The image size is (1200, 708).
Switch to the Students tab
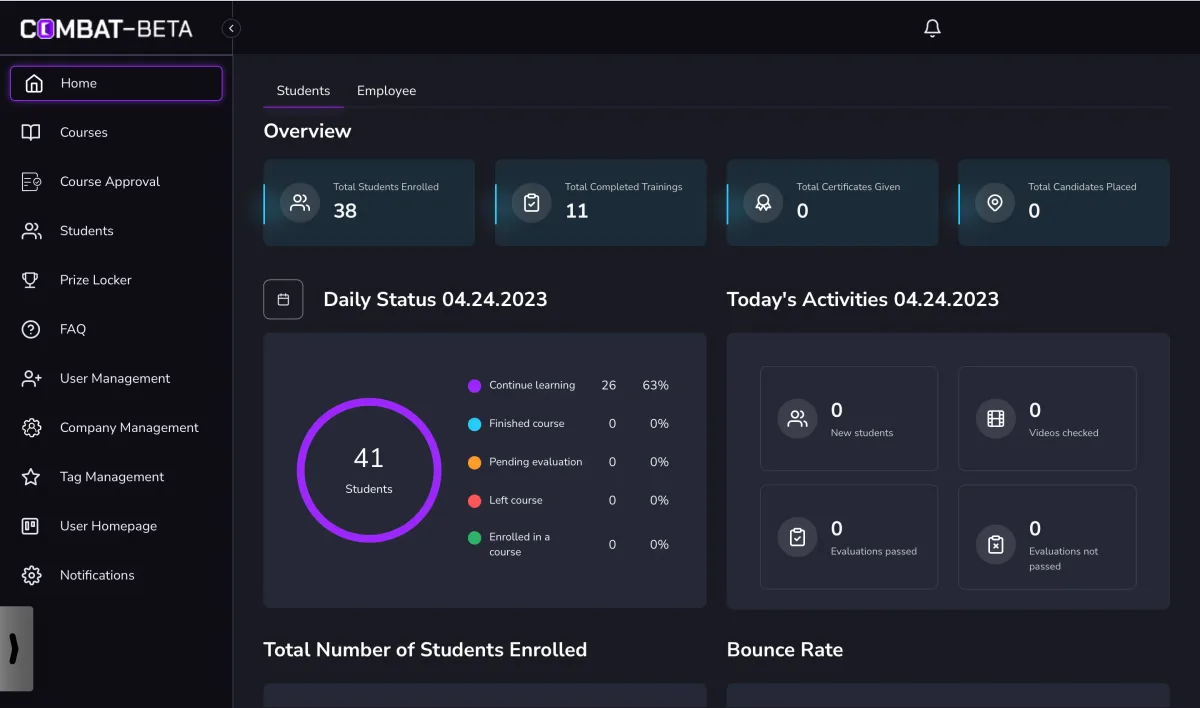pos(303,90)
